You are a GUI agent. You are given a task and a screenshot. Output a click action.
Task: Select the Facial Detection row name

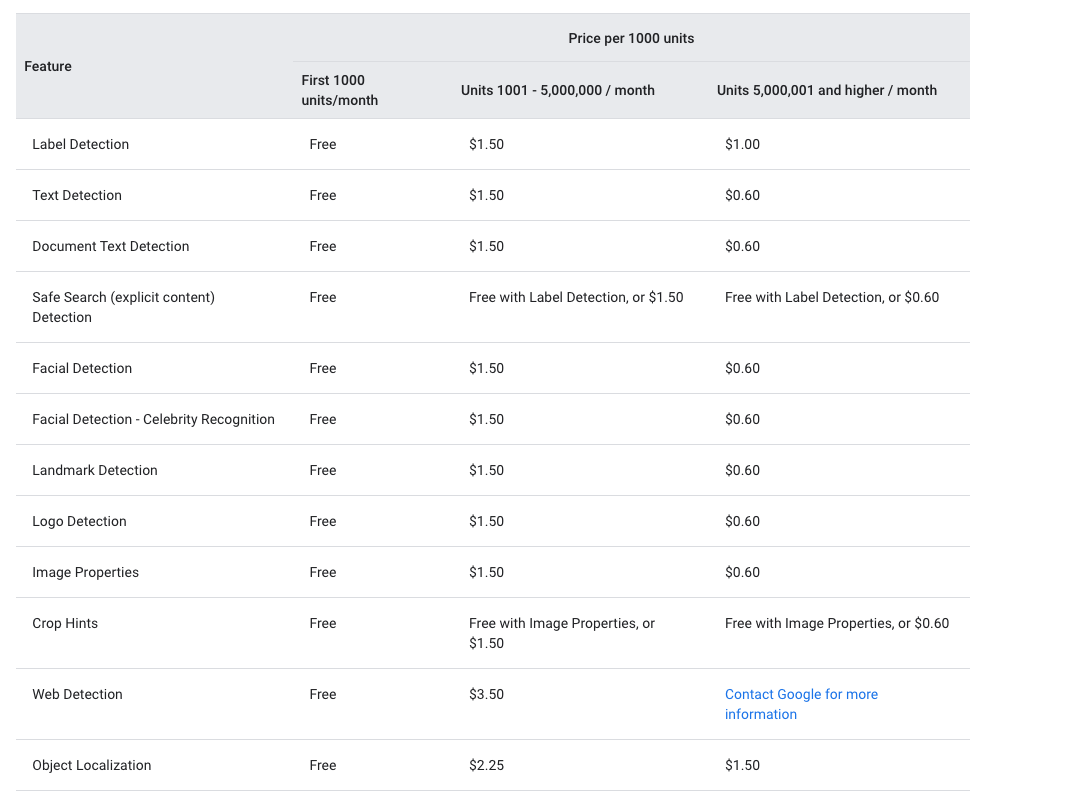(82, 368)
